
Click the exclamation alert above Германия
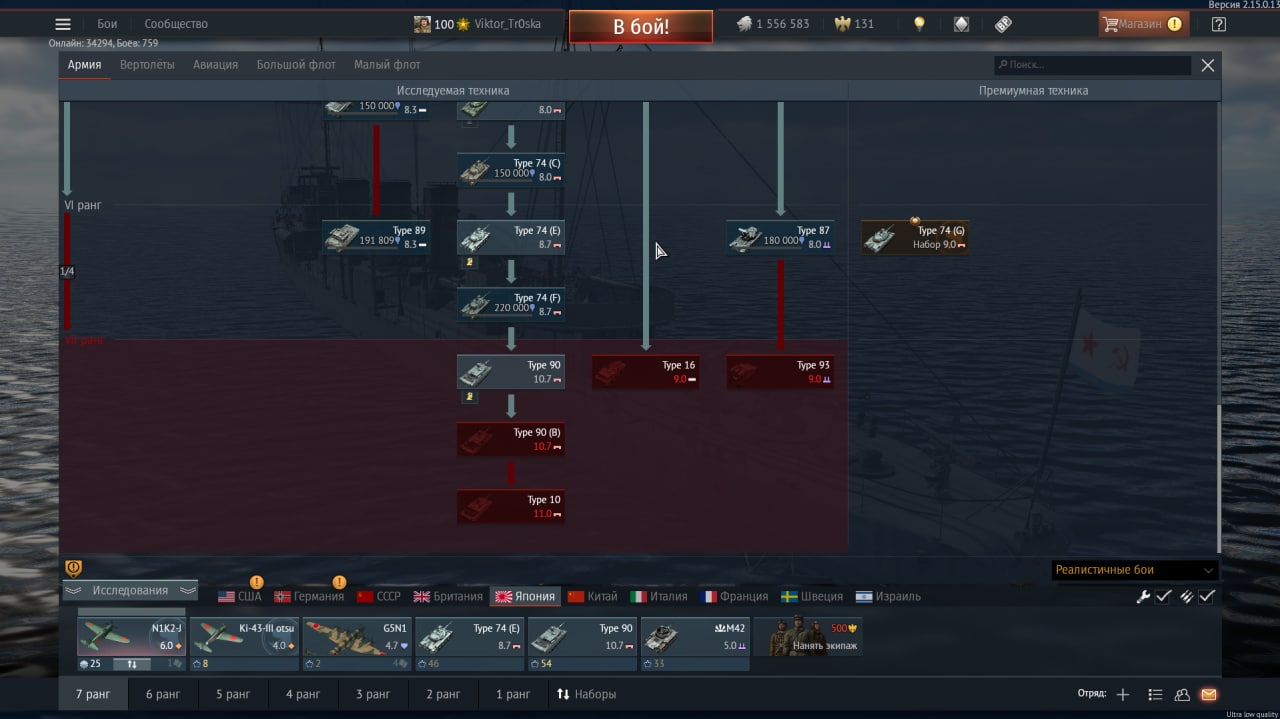339,582
